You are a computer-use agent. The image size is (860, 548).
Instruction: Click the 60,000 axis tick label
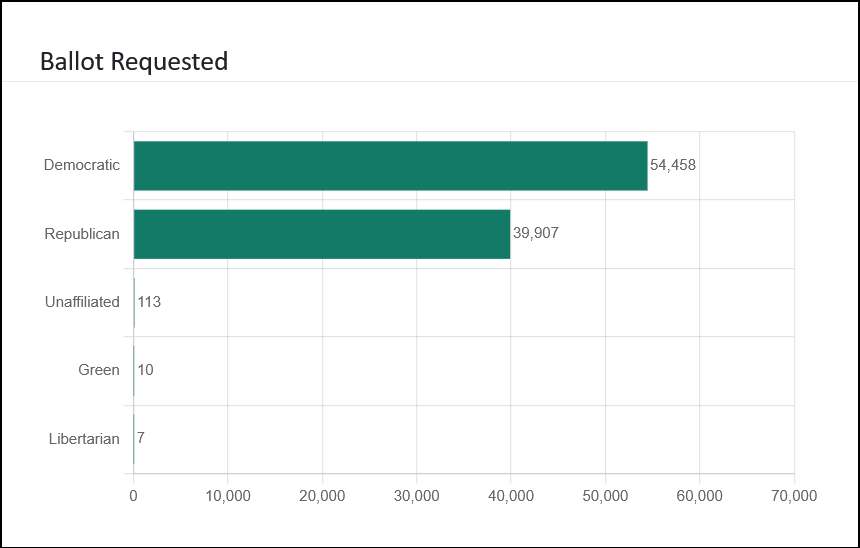coord(699,496)
